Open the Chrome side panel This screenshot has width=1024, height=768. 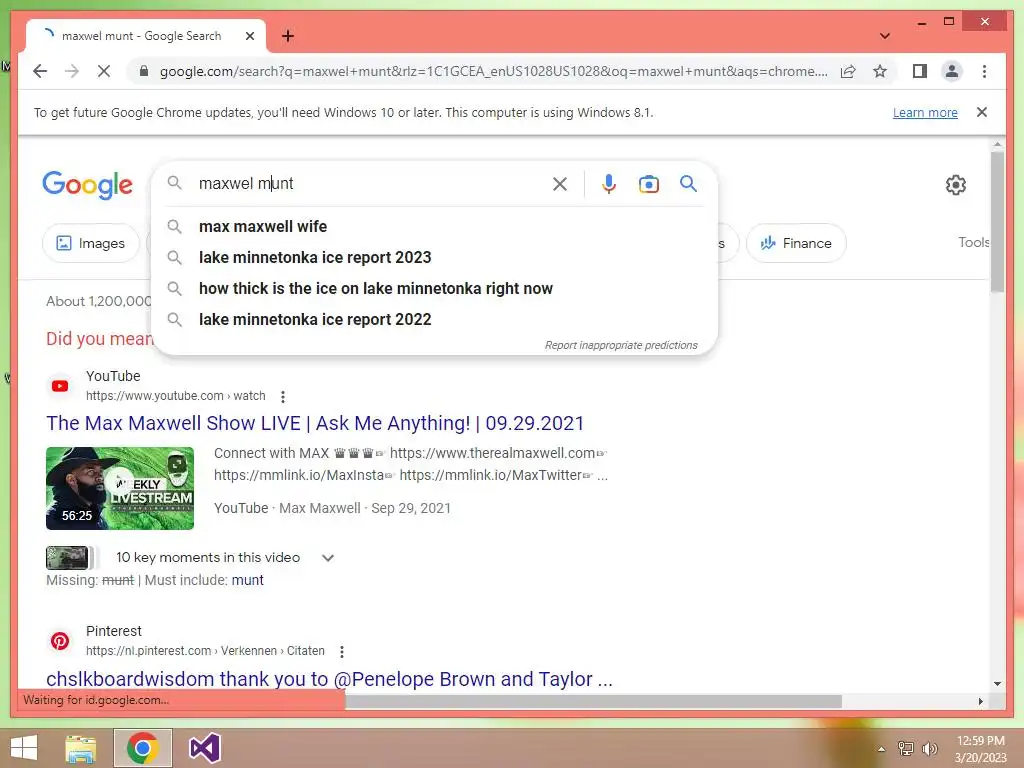tap(920, 71)
